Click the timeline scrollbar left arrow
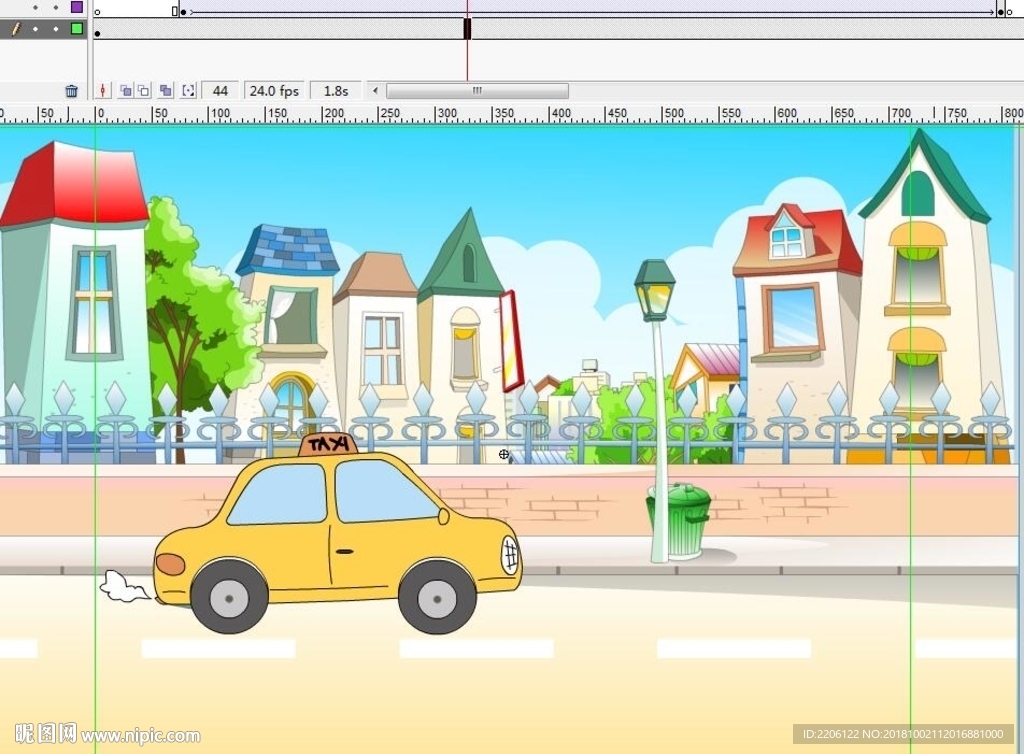This screenshot has height=754, width=1024. (x=376, y=91)
